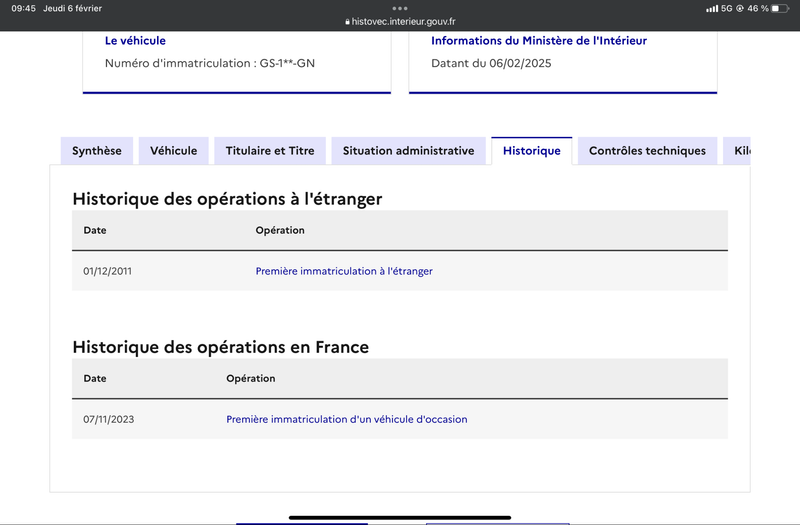Click the Historique des opérations à l'étranger heading
Viewport: 800px width, 525px height.
tap(227, 198)
